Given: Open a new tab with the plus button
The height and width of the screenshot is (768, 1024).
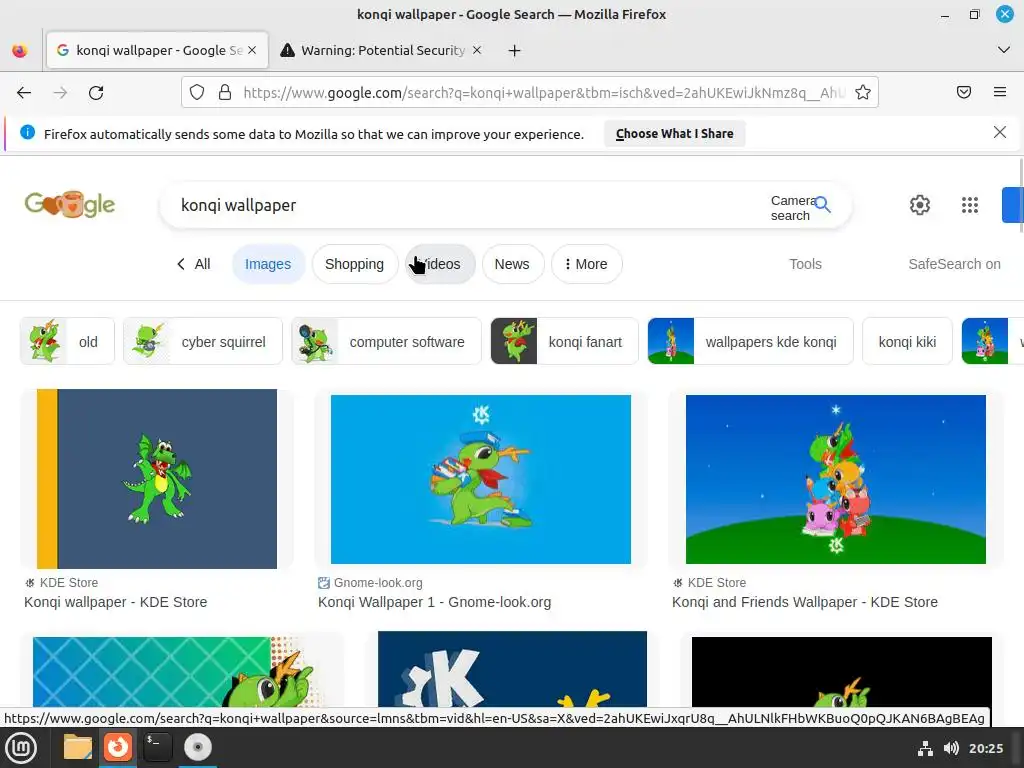Looking at the screenshot, I should pyautogui.click(x=515, y=50).
